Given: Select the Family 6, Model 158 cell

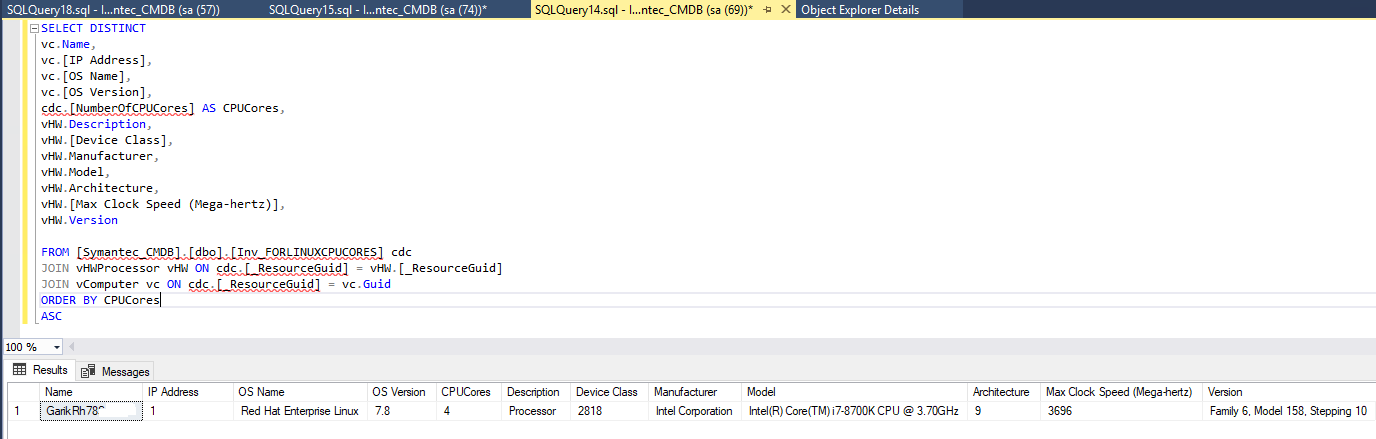Looking at the screenshot, I should (1289, 411).
